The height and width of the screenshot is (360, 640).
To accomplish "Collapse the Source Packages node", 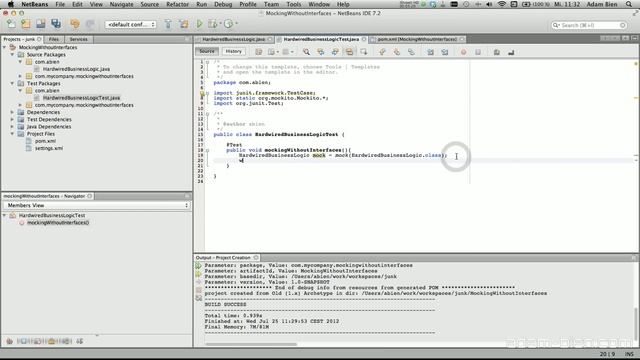I will click(x=12, y=54).
